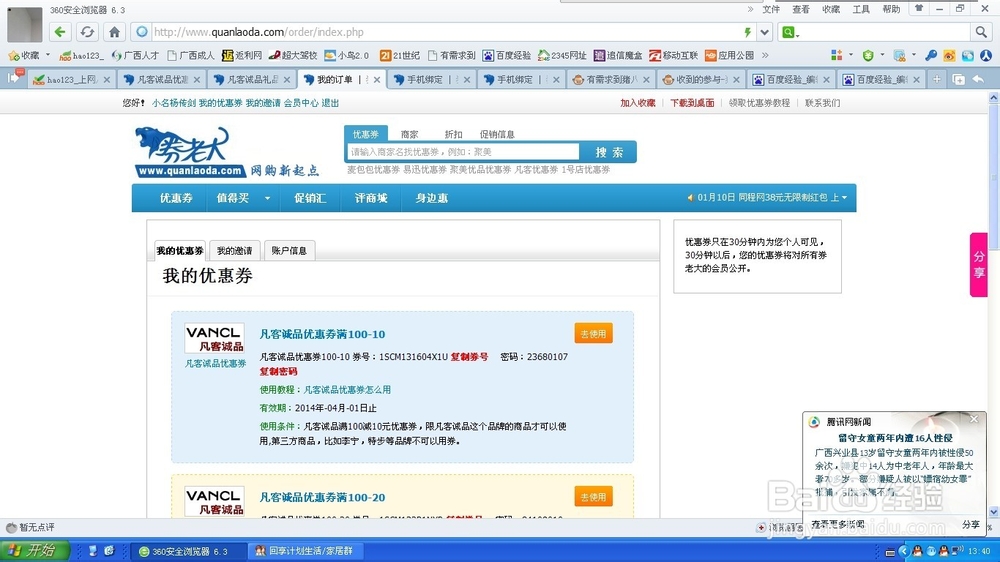Image resolution: width=1000 pixels, height=562 pixels.
Task: Open the 移动互联 bookmark
Action: point(673,55)
